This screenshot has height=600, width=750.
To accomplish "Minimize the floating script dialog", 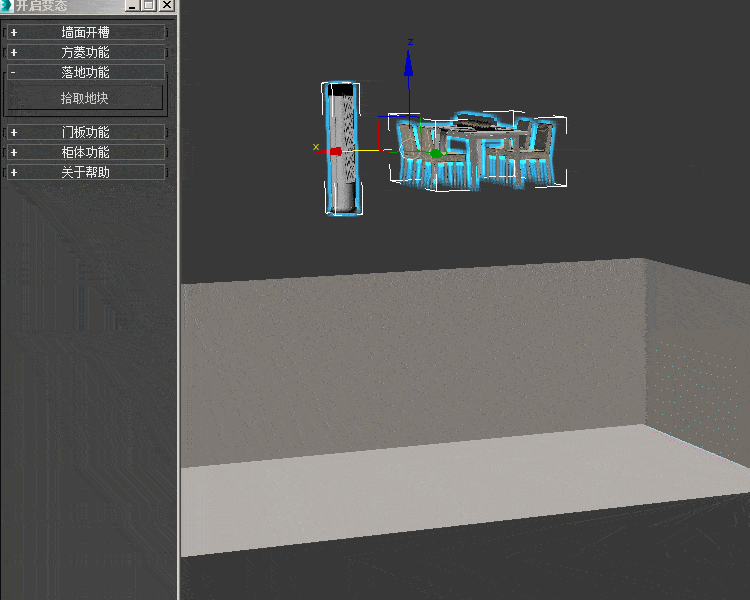I will 132,5.
